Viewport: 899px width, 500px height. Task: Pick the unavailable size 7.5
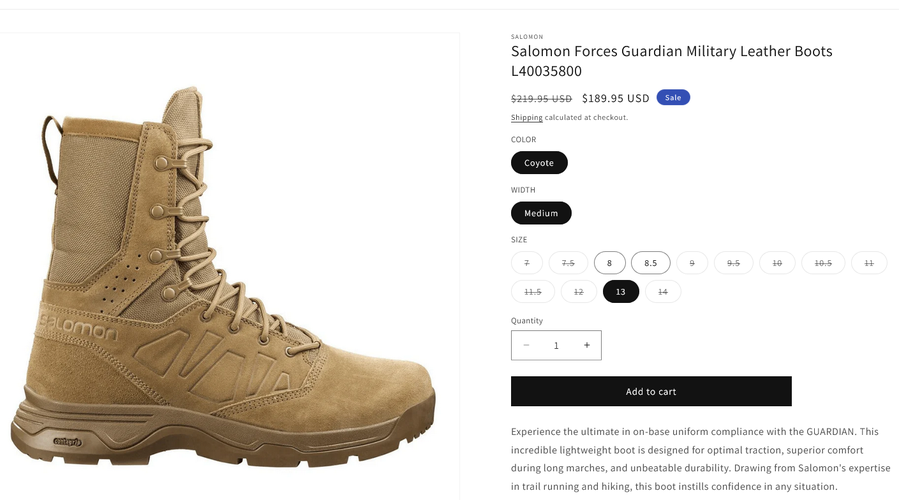point(568,263)
